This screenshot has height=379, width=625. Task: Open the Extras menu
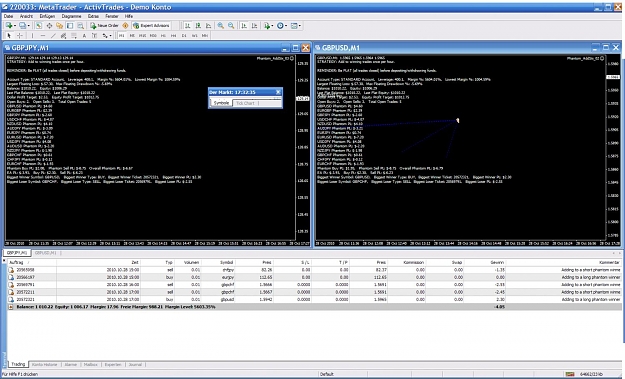[x=93, y=16]
